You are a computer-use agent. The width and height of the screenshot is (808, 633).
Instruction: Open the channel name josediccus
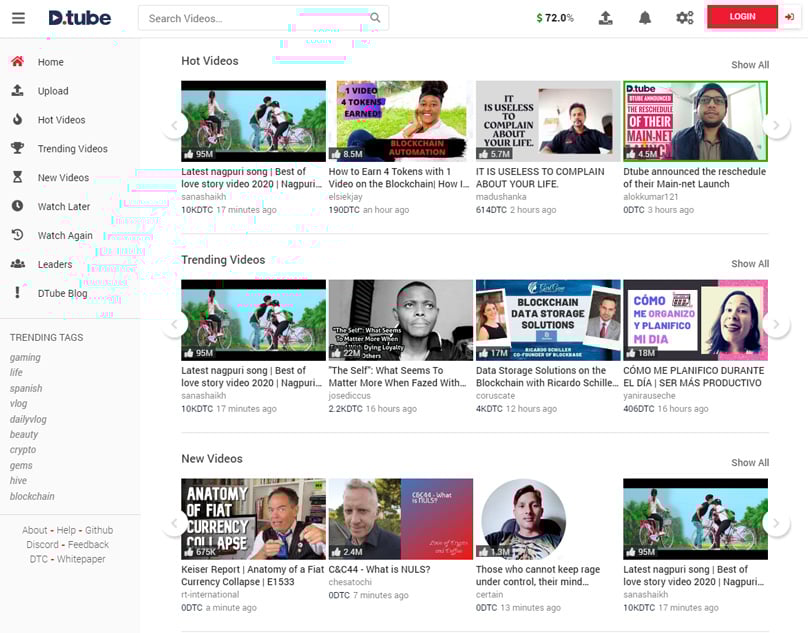coord(349,395)
